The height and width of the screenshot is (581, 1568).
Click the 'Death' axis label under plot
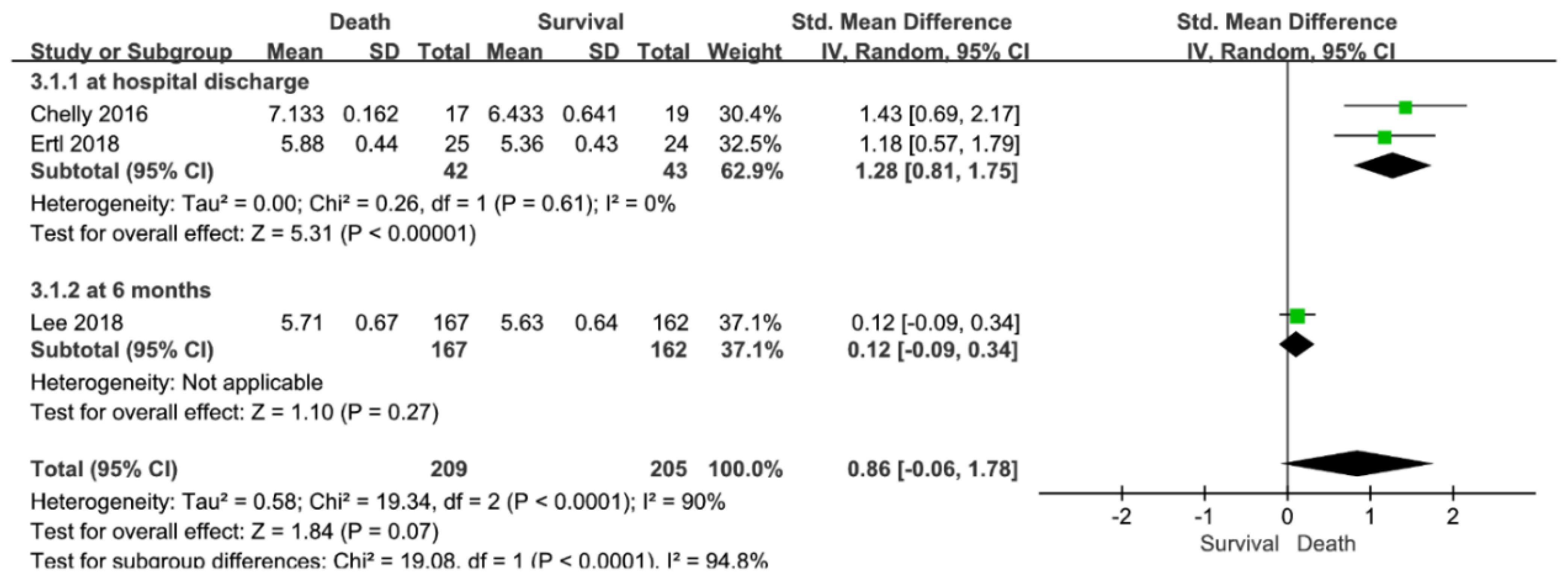(x=1326, y=543)
